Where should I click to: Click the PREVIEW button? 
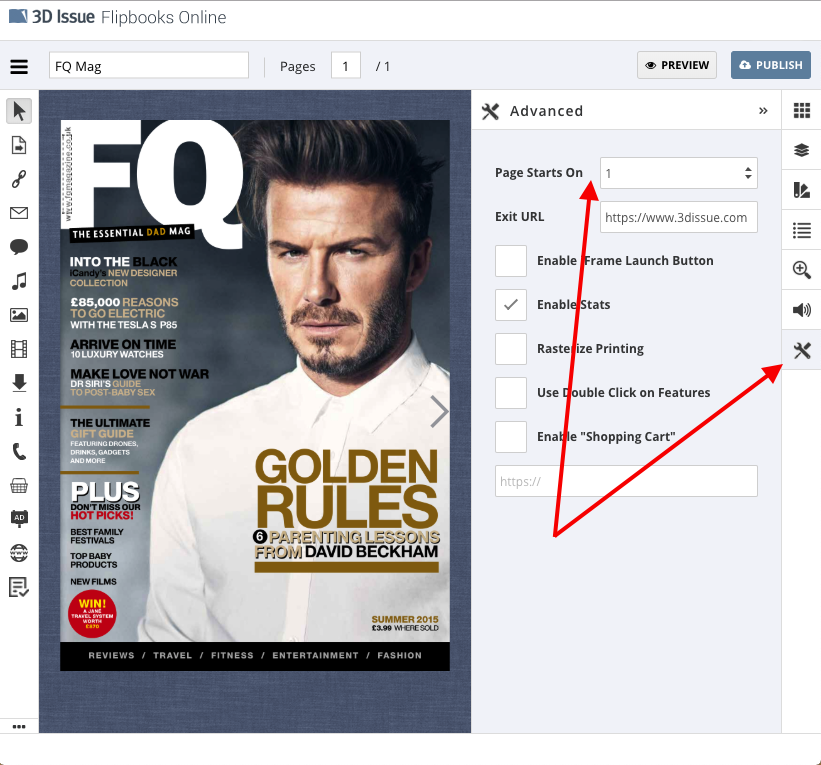click(677, 65)
